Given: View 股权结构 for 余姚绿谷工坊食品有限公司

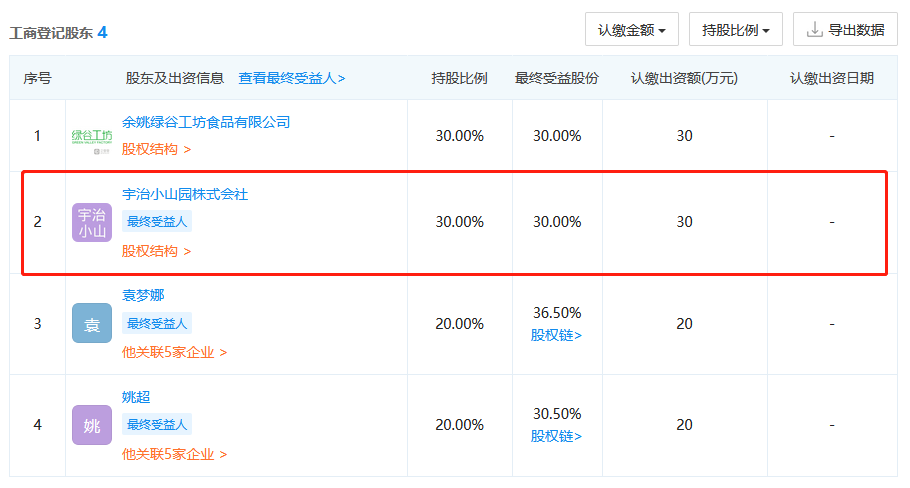Looking at the screenshot, I should [x=156, y=149].
